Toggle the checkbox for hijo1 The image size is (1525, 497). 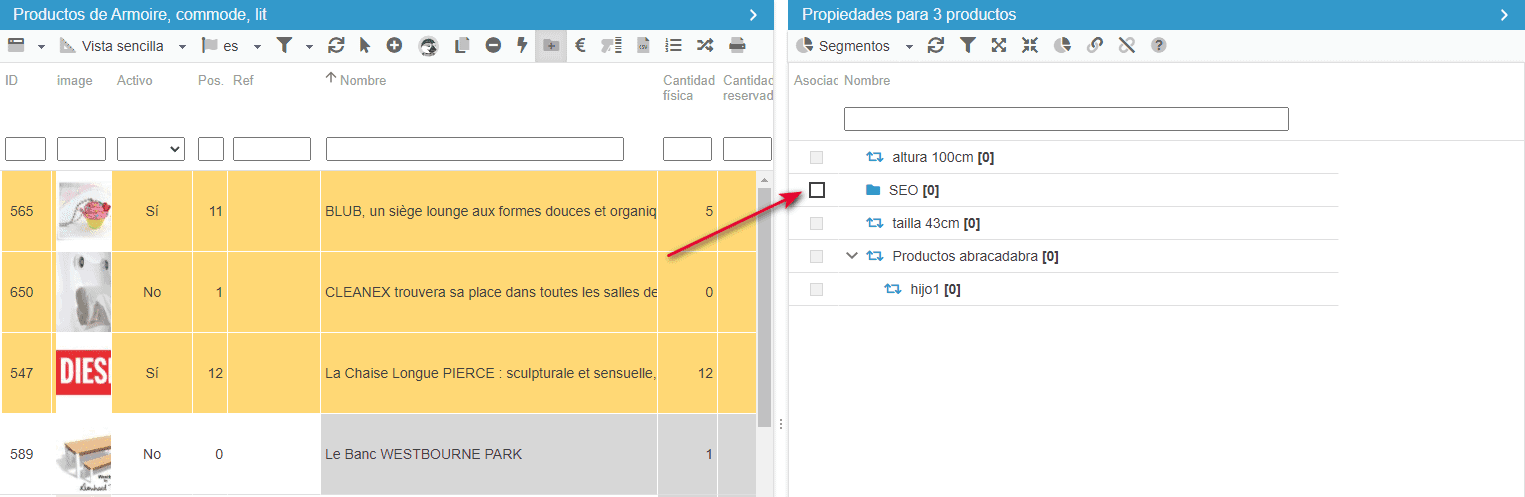coord(817,289)
